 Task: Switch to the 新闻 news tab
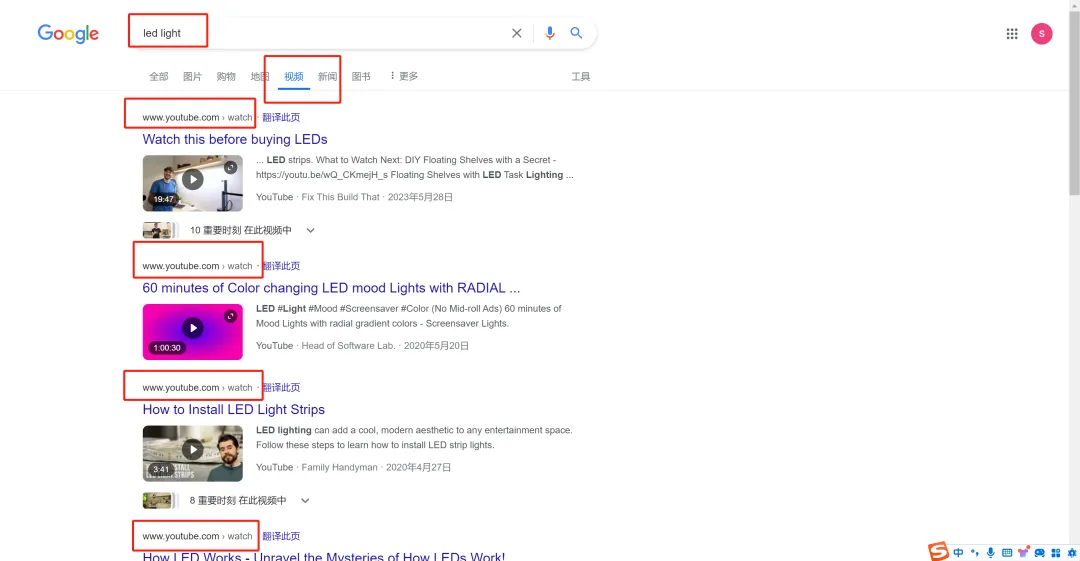[x=327, y=76]
